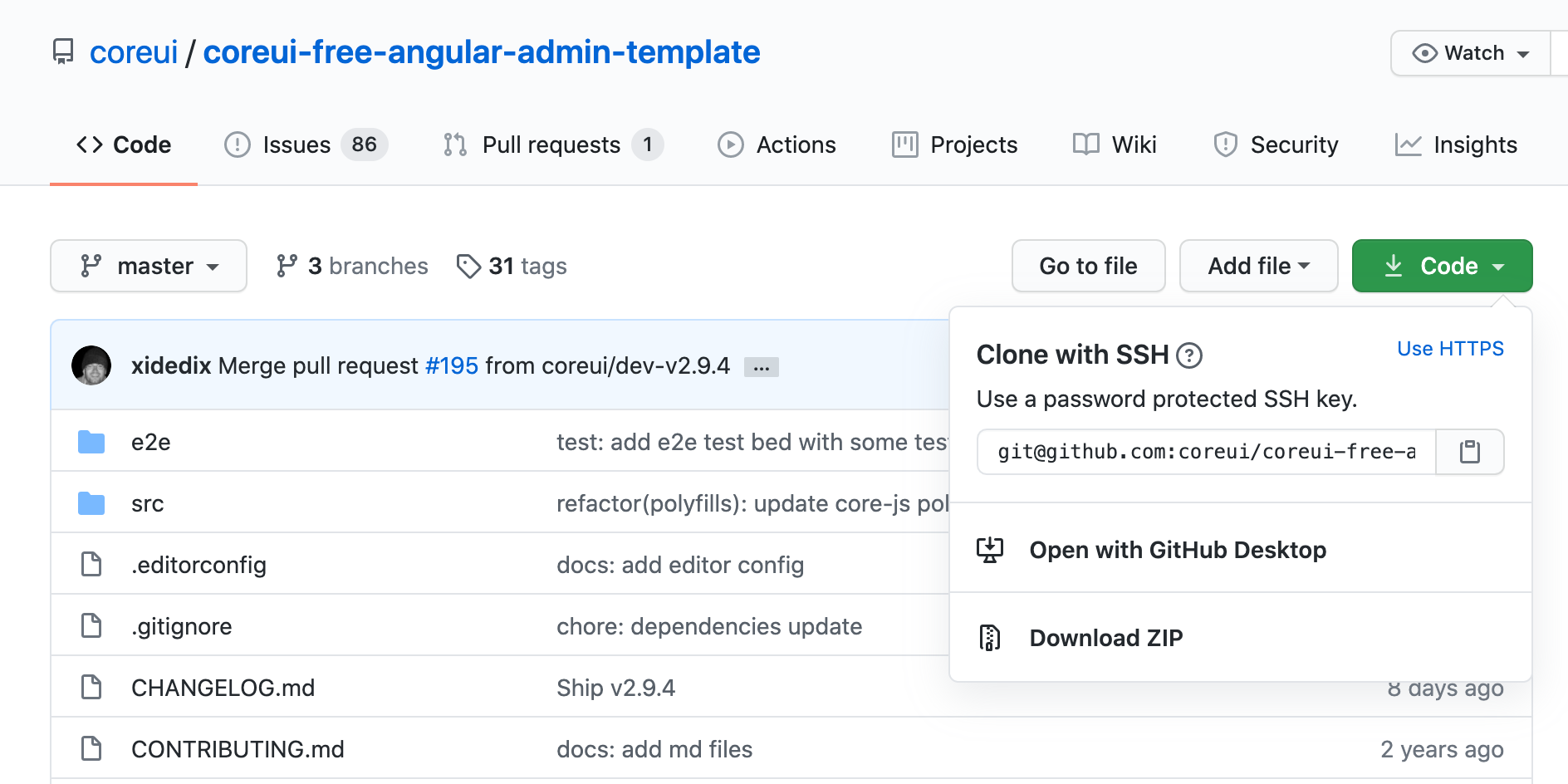1568x784 pixels.
Task: Click the e2e folder icon
Action: click(91, 441)
